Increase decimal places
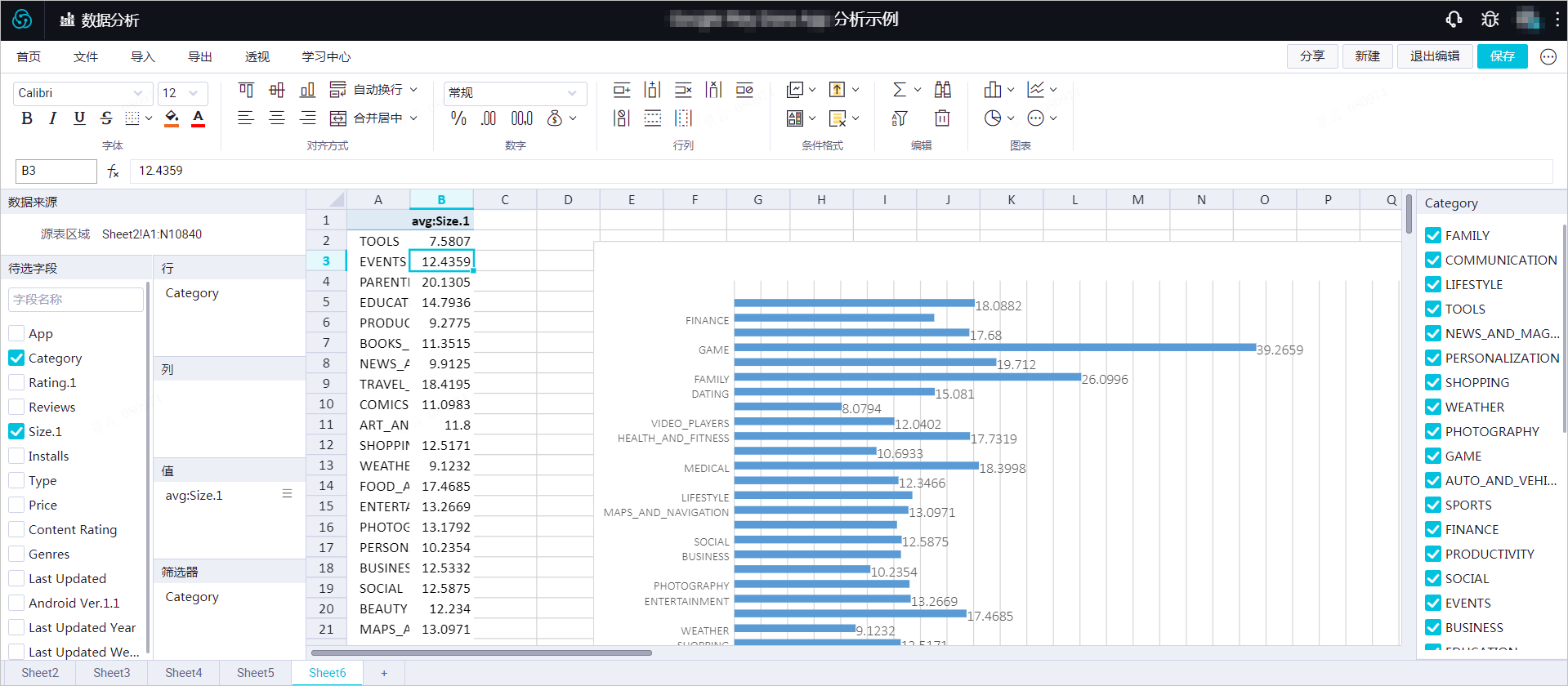 (x=521, y=118)
